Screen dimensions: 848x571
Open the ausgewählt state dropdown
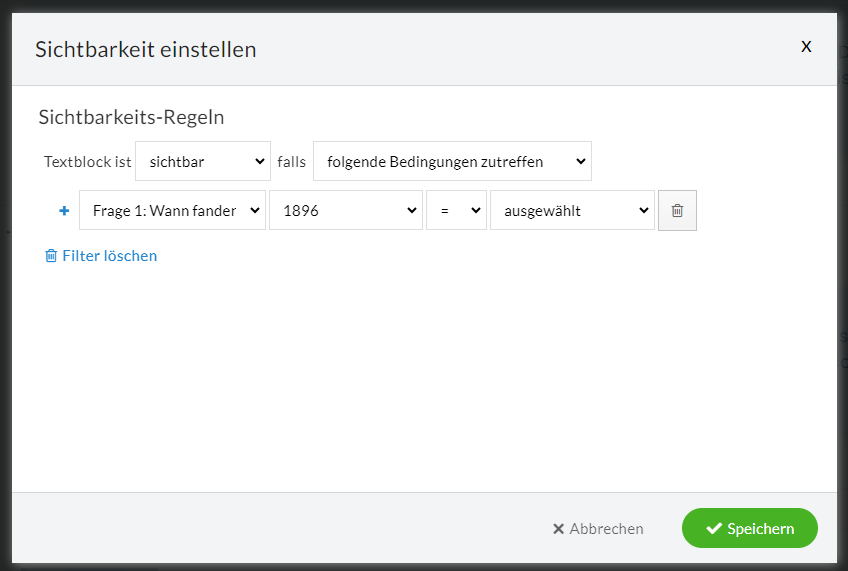[x=572, y=210]
